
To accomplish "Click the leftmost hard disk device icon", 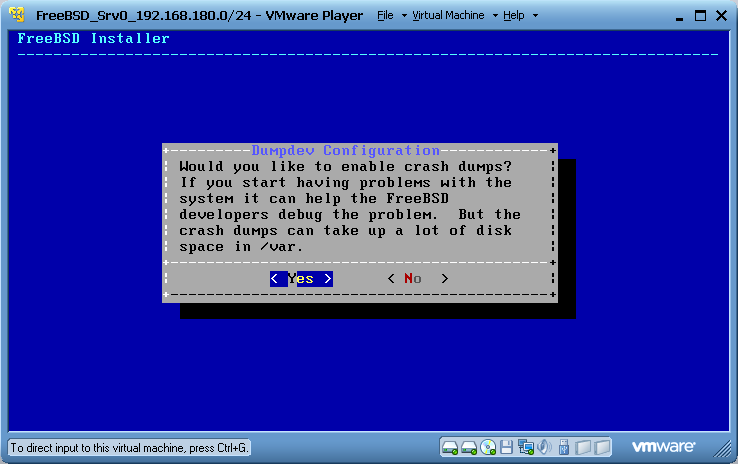I will (x=450, y=447).
